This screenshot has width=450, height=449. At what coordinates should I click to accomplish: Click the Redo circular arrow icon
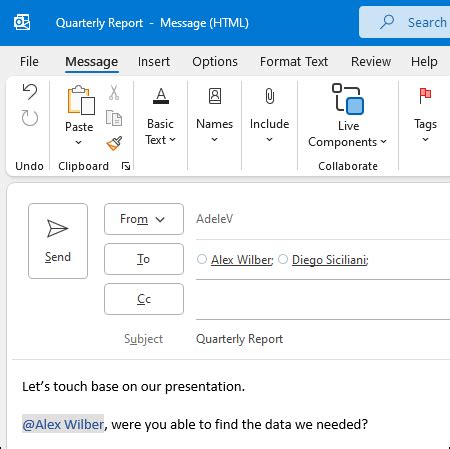[x=30, y=118]
